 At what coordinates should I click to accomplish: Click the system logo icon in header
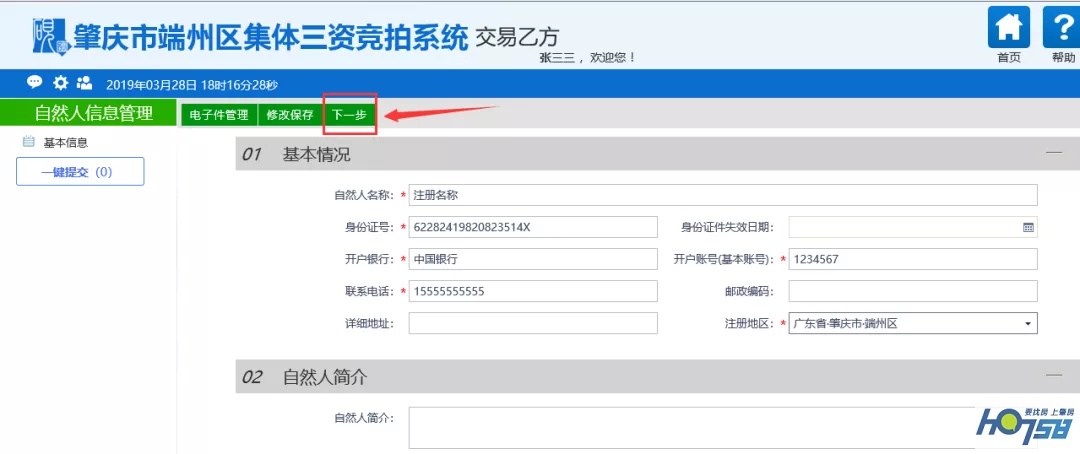(x=50, y=39)
